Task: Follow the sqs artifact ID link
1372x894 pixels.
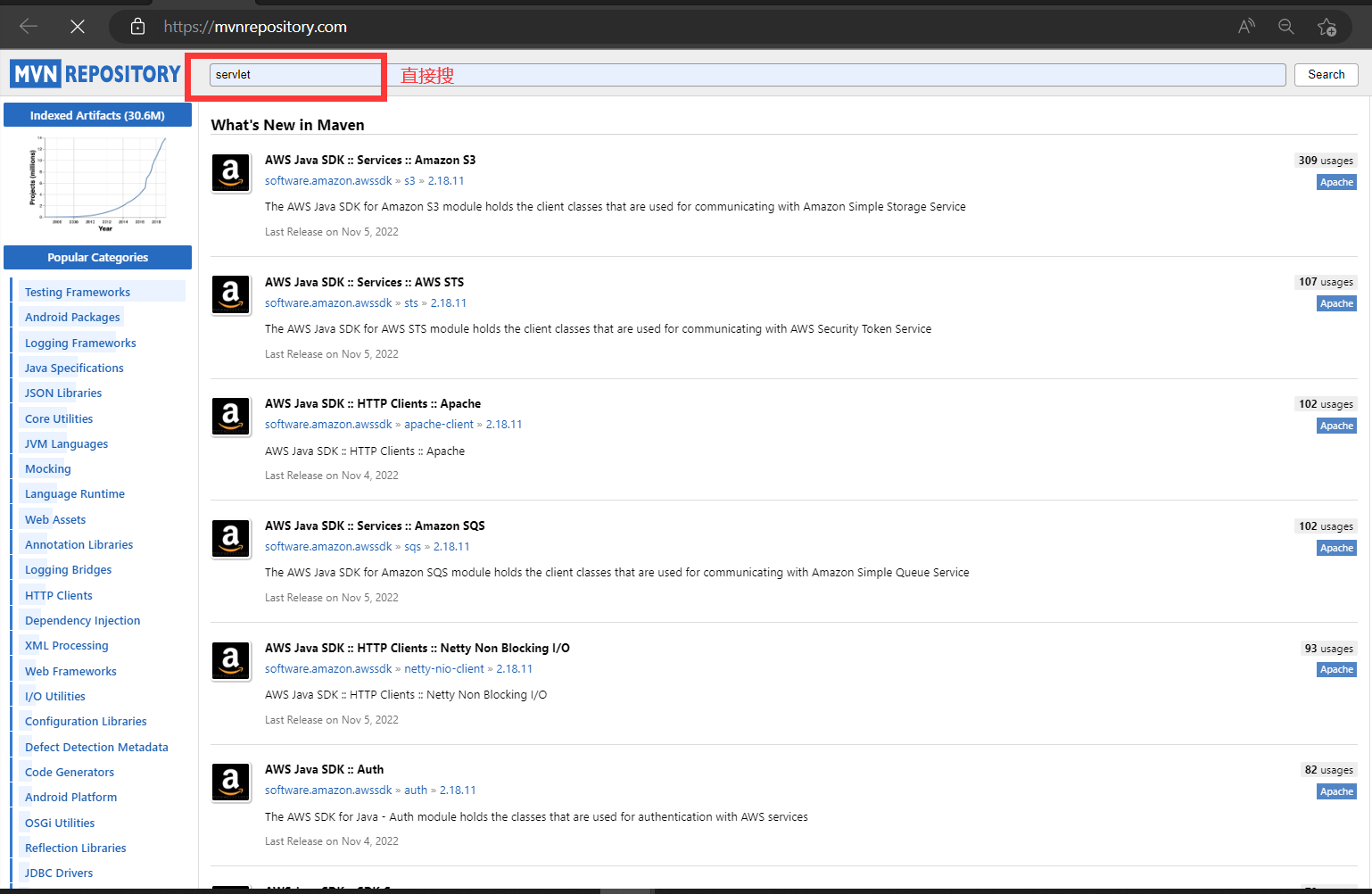Action: coord(412,546)
